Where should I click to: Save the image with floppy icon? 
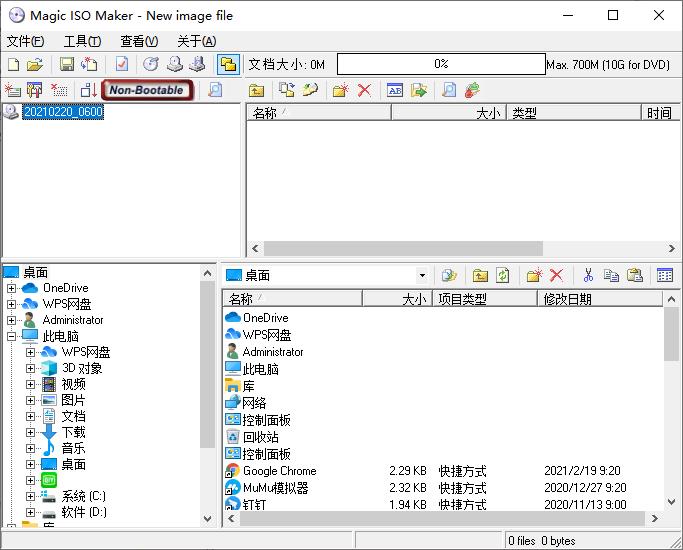click(67, 64)
